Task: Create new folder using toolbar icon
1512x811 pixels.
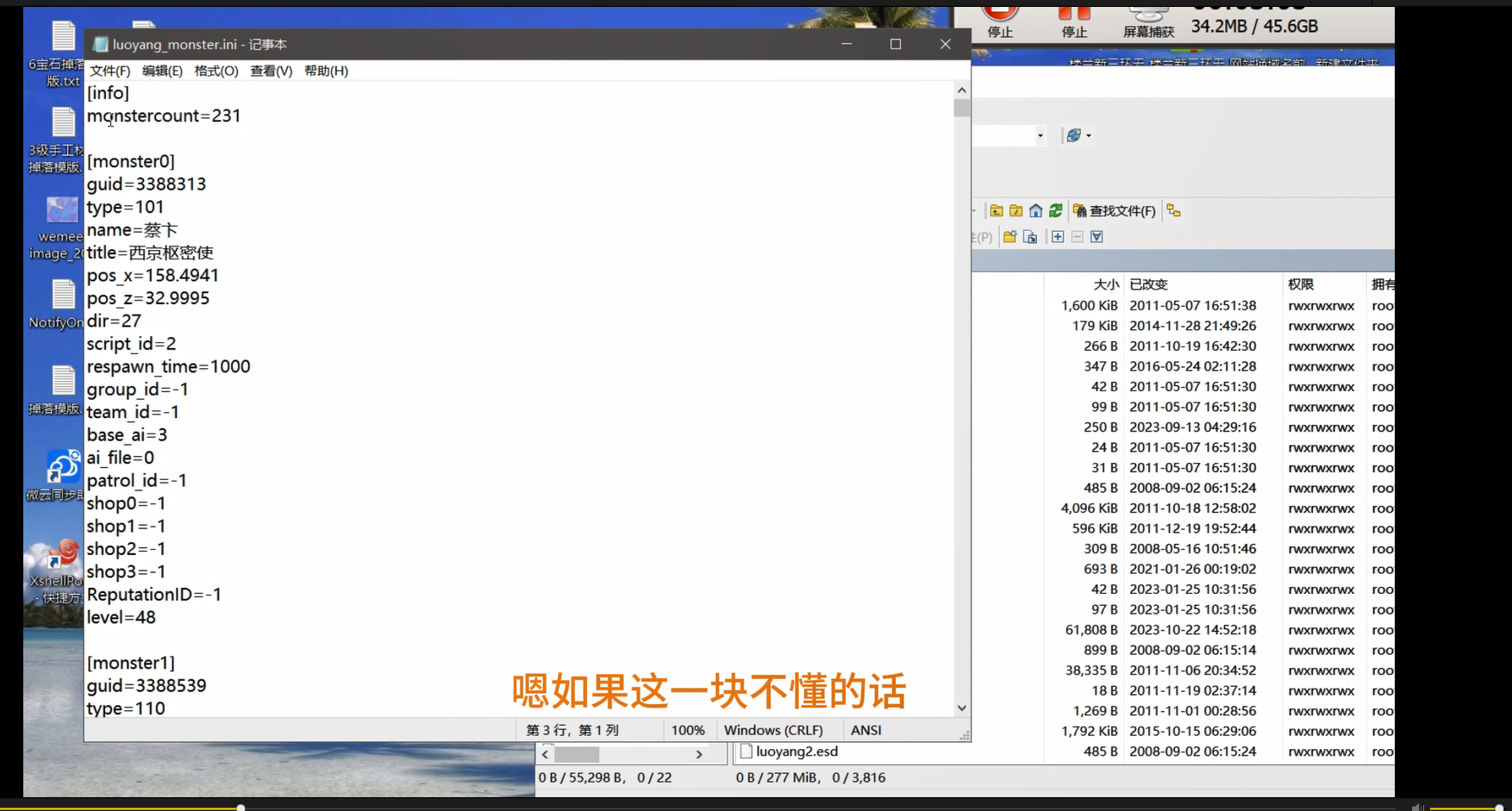Action: pos(1009,237)
